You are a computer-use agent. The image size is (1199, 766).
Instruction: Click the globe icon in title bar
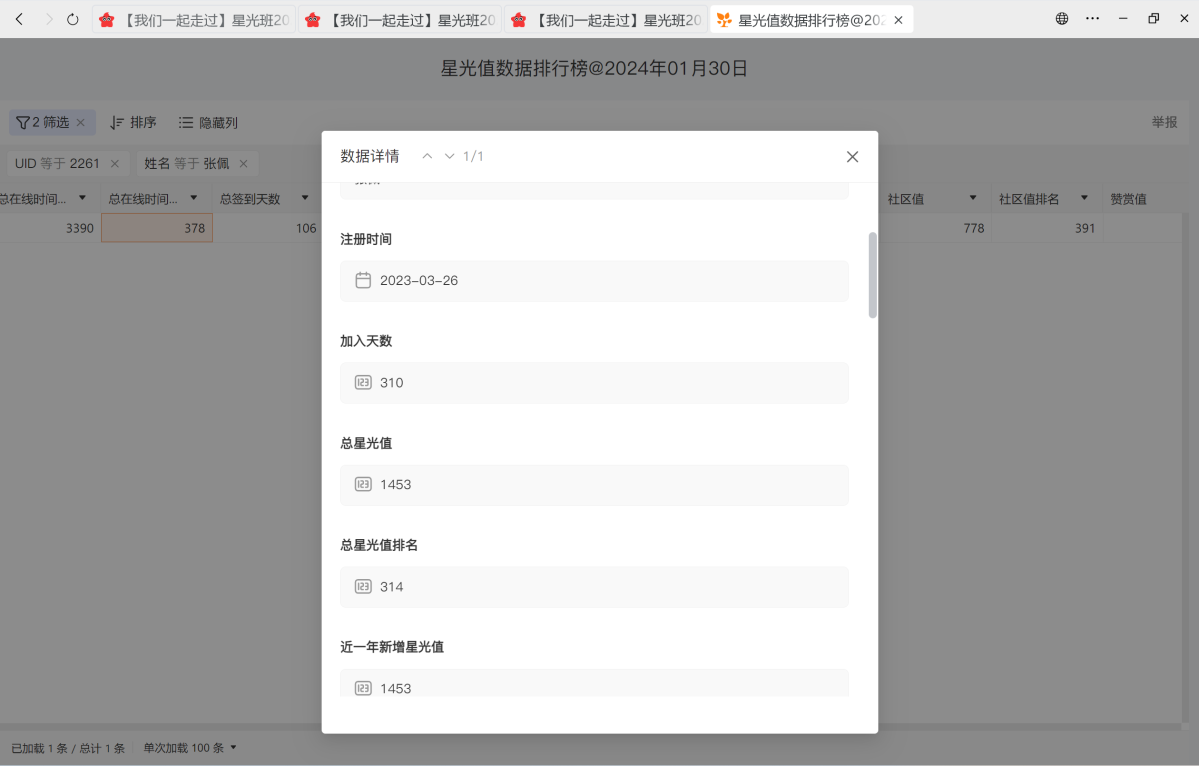(1062, 18)
